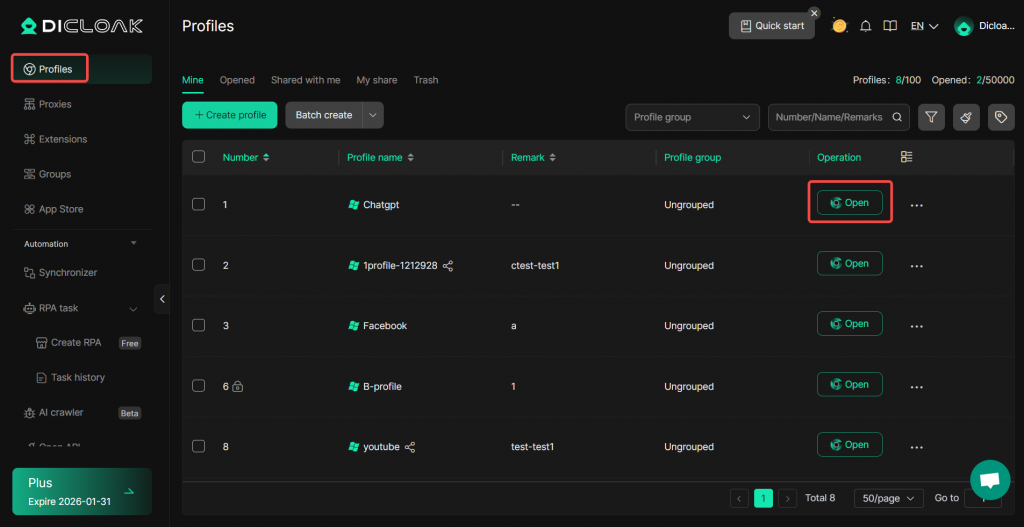This screenshot has height=527, width=1024.
Task: Expand the Batch create dropdown arrow
Action: tap(373, 115)
